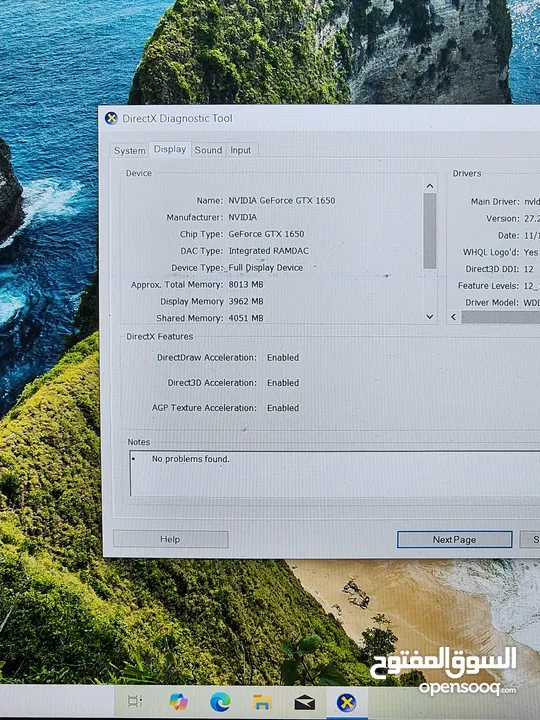The height and width of the screenshot is (720, 540).
Task: Click the No problems found note
Action: pyautogui.click(x=191, y=459)
